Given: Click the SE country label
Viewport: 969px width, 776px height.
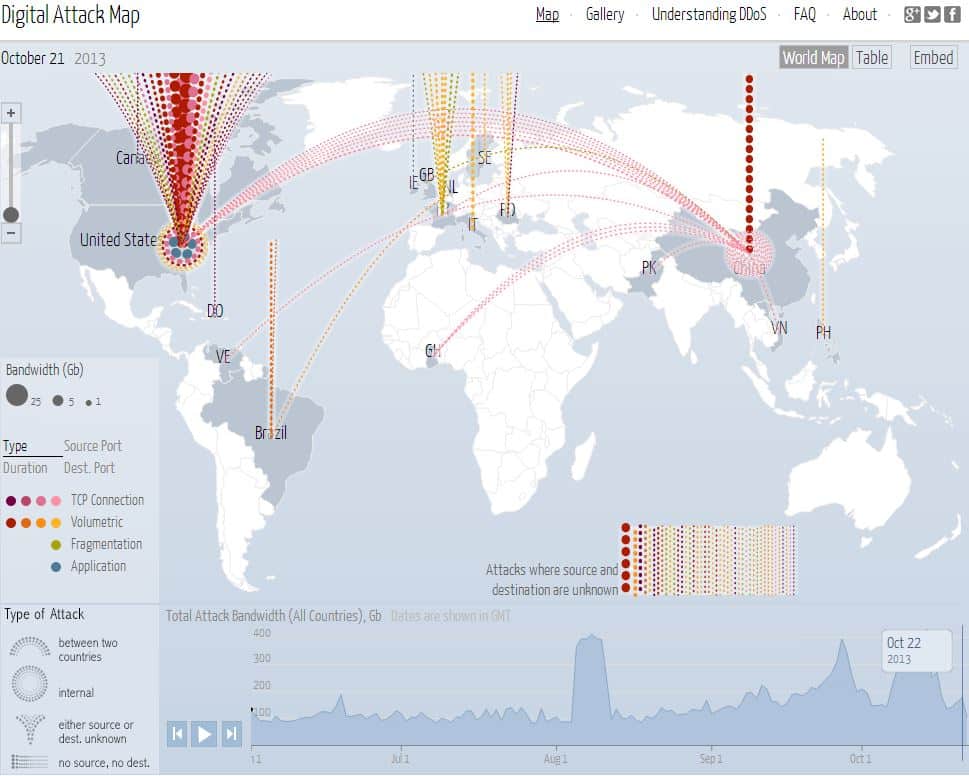Looking at the screenshot, I should (x=484, y=158).
